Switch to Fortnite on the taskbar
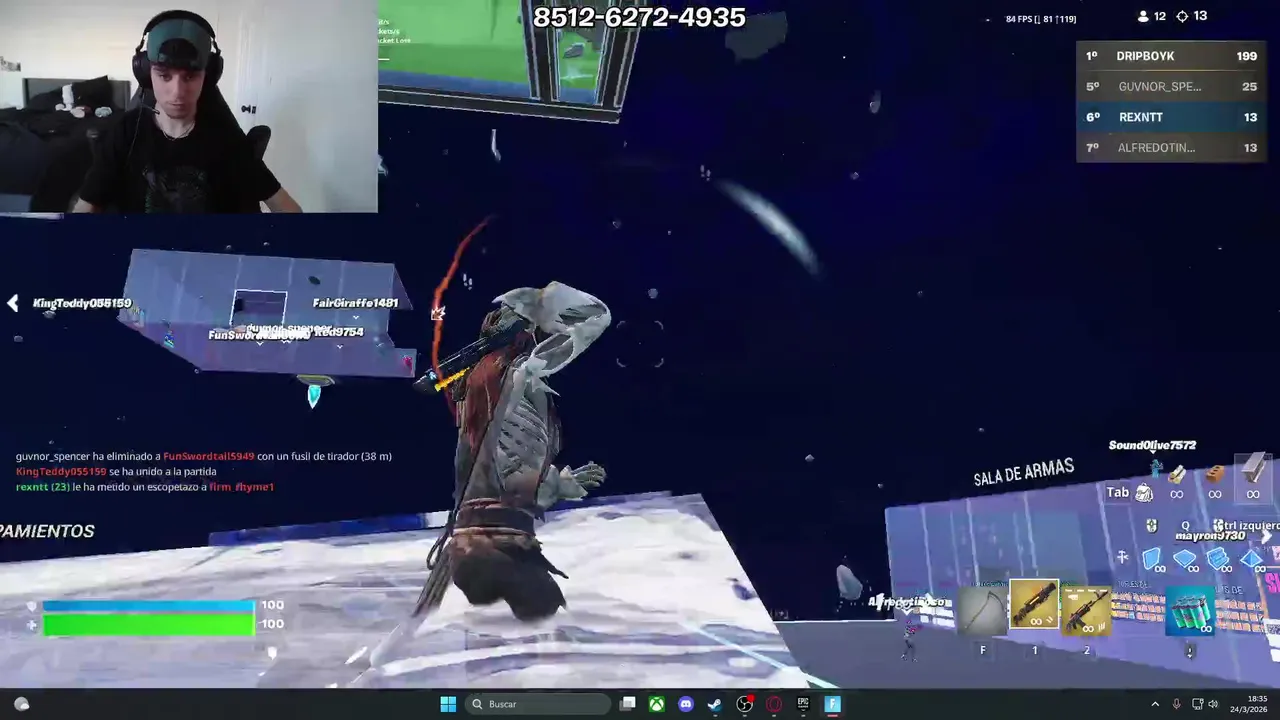Screen dimensions: 1280x720 (832, 704)
